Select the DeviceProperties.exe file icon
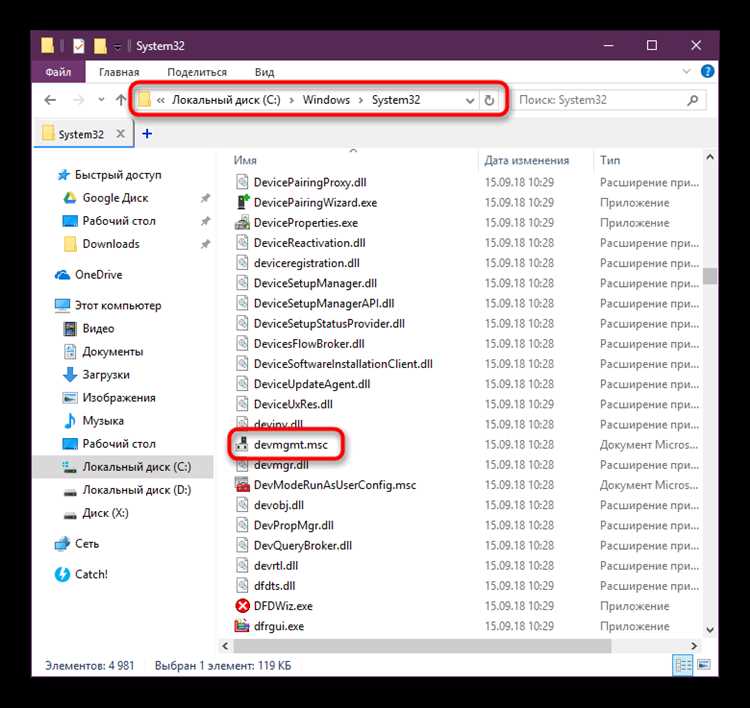This screenshot has width=750, height=708. tap(243, 222)
